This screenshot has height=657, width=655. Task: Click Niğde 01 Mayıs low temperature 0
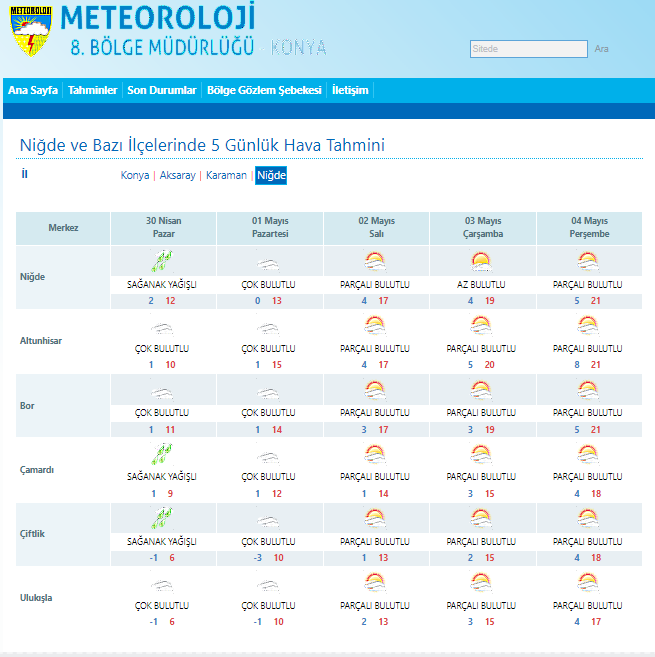(257, 301)
